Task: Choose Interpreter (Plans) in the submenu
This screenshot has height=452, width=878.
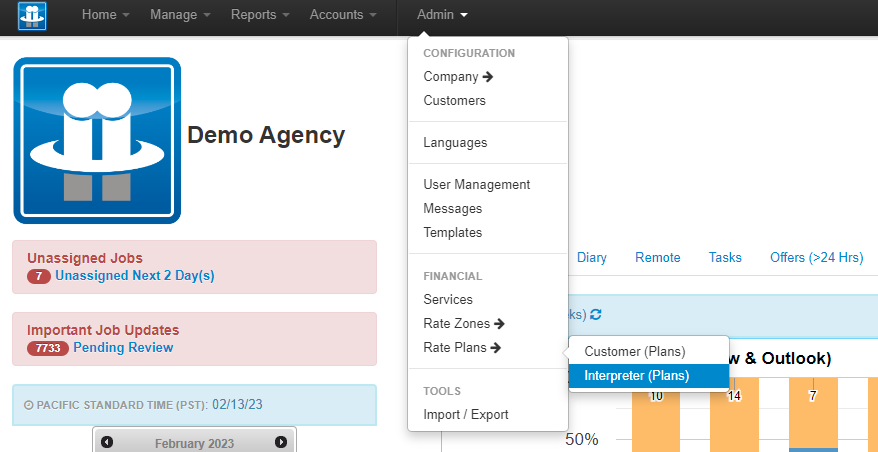Action: pyautogui.click(x=649, y=376)
